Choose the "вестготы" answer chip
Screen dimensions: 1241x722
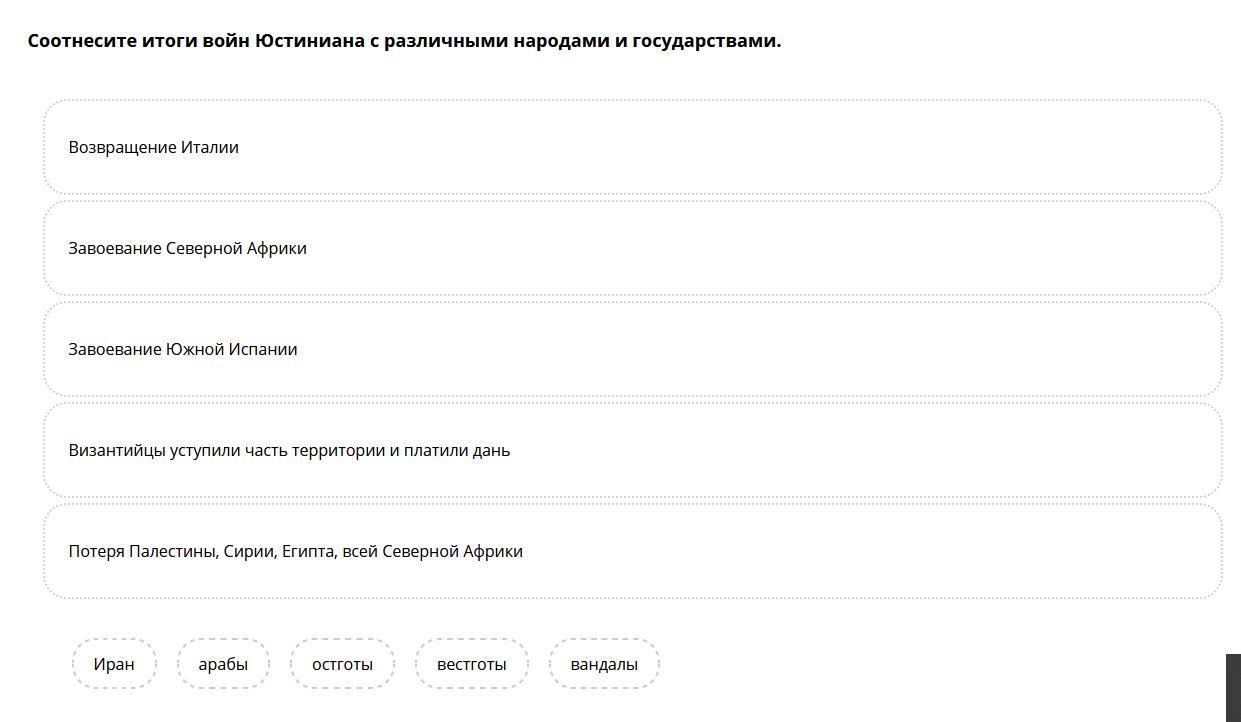pyautogui.click(x=471, y=664)
